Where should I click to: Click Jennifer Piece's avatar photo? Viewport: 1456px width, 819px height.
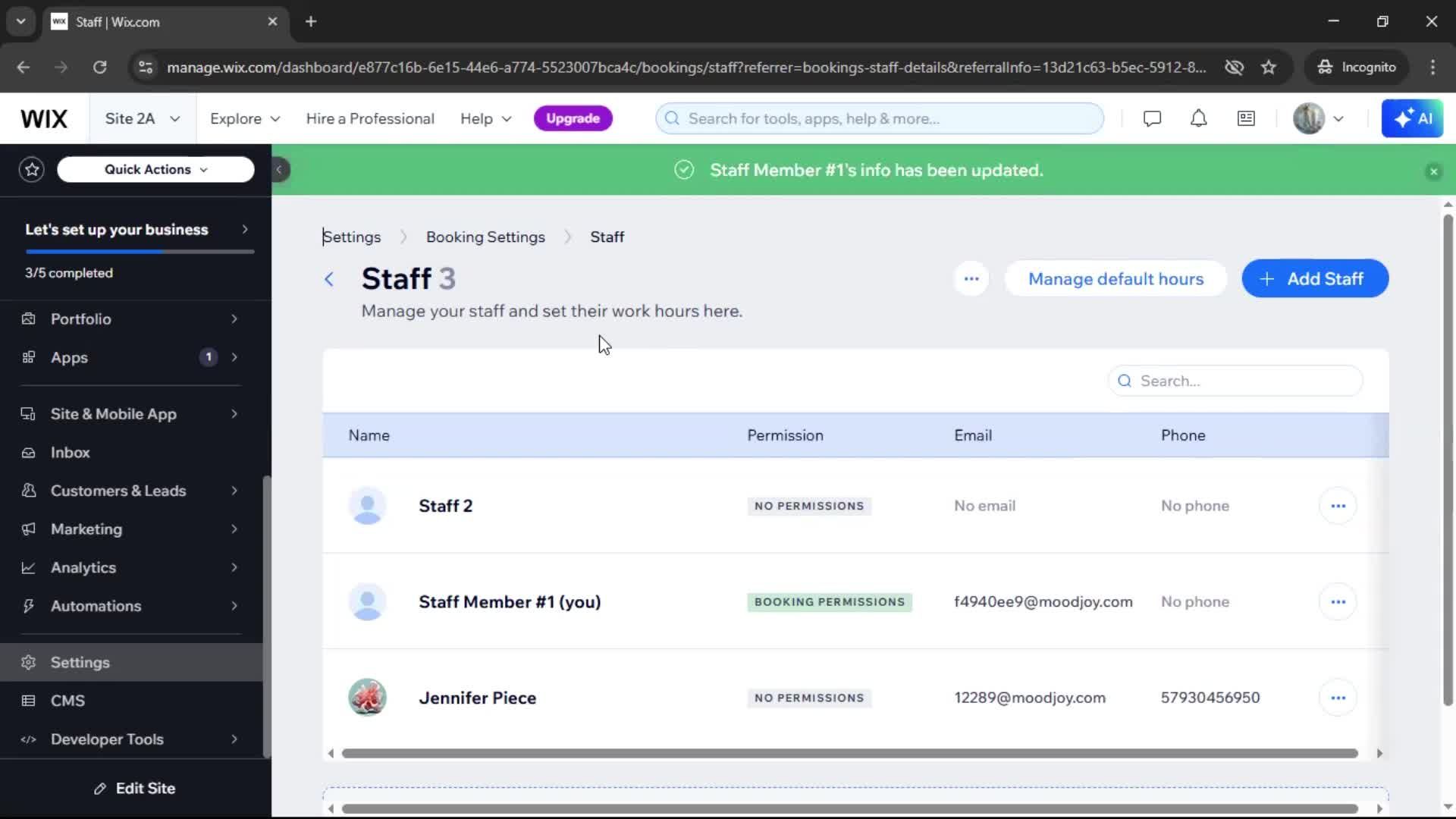[367, 698]
